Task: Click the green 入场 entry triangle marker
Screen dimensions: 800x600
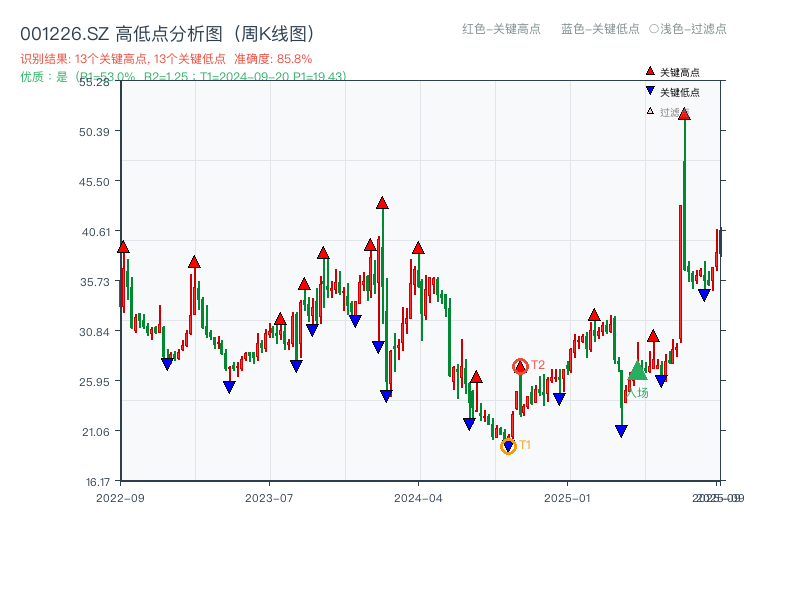Action: coord(638,372)
